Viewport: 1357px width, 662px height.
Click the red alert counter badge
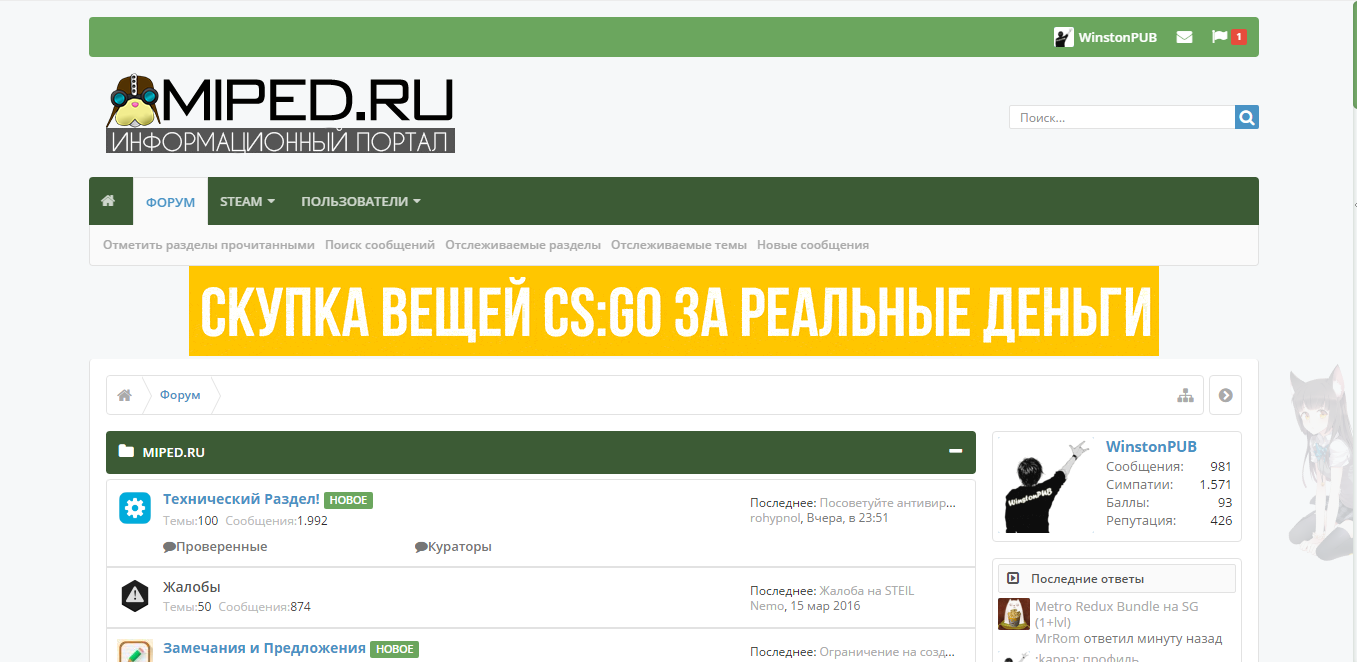[1239, 37]
